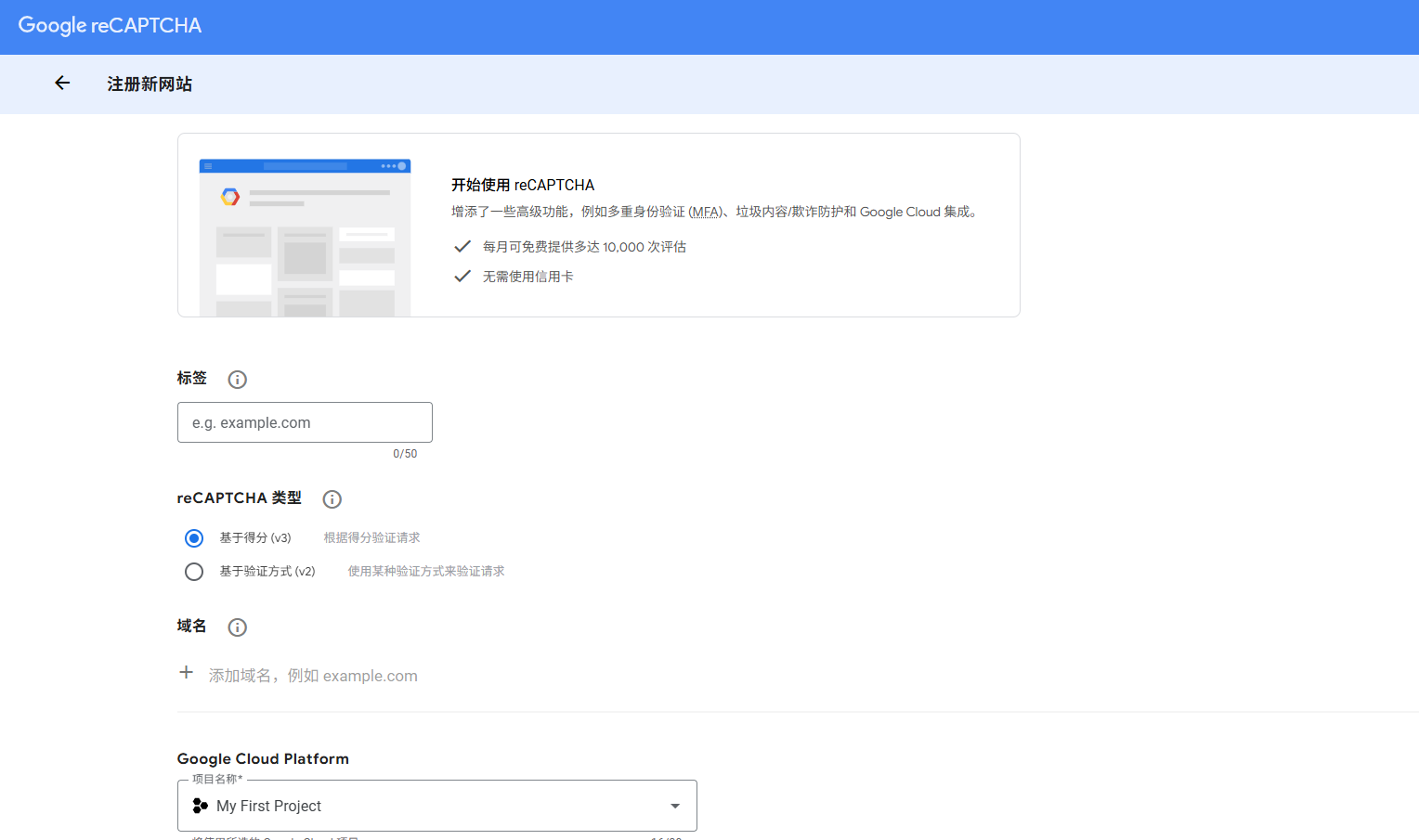The image size is (1419, 840).
Task: Click the 基于验证方式 (v2) label text
Action: 267,571
